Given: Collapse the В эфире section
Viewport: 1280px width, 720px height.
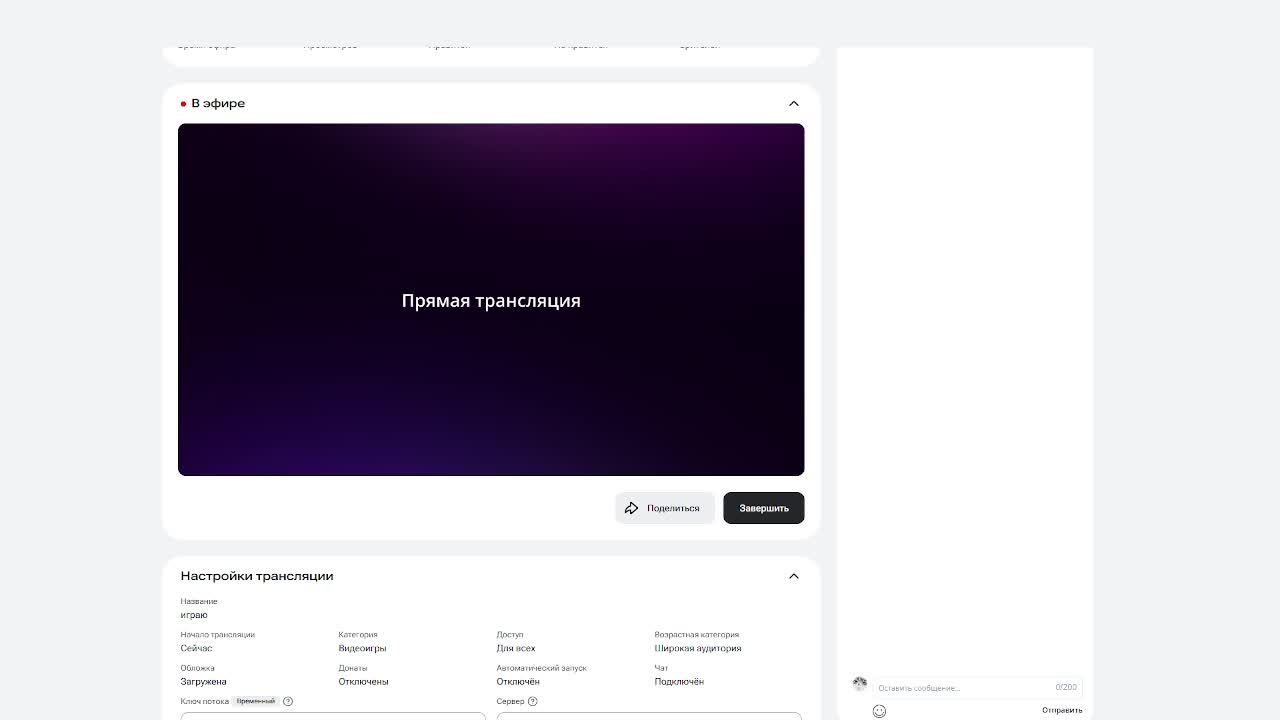Looking at the screenshot, I should click(x=794, y=103).
